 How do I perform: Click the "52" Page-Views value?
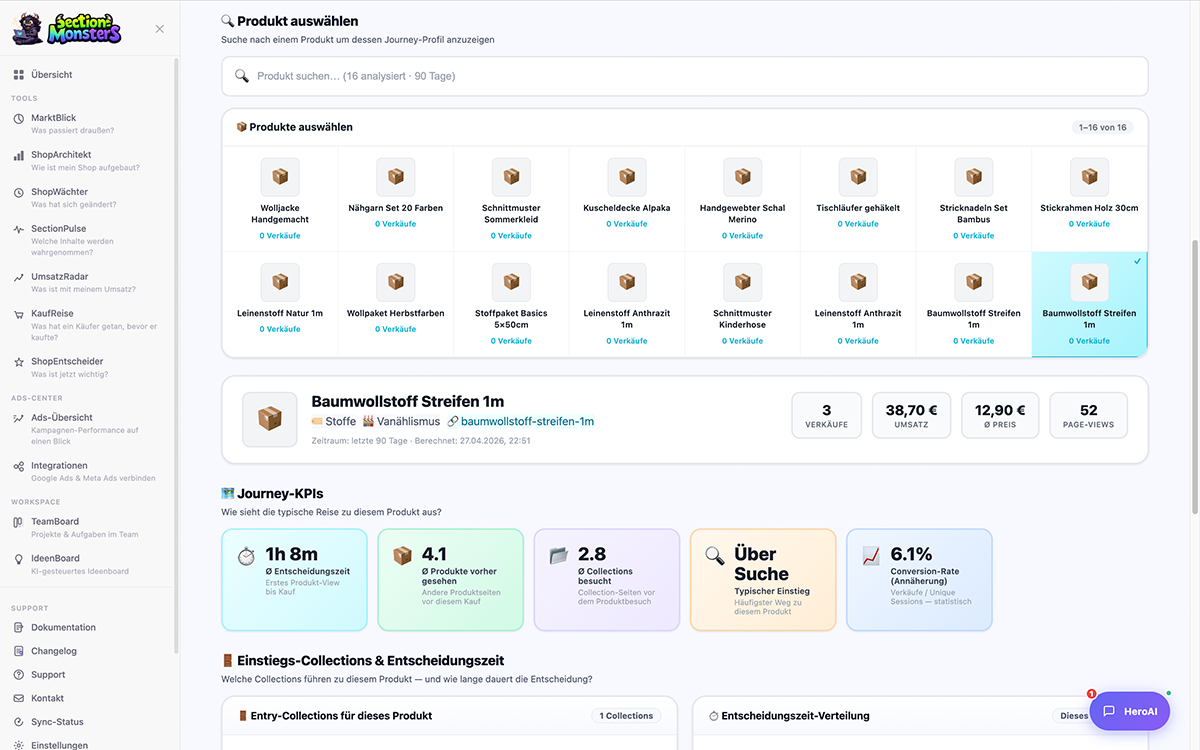(x=1089, y=410)
